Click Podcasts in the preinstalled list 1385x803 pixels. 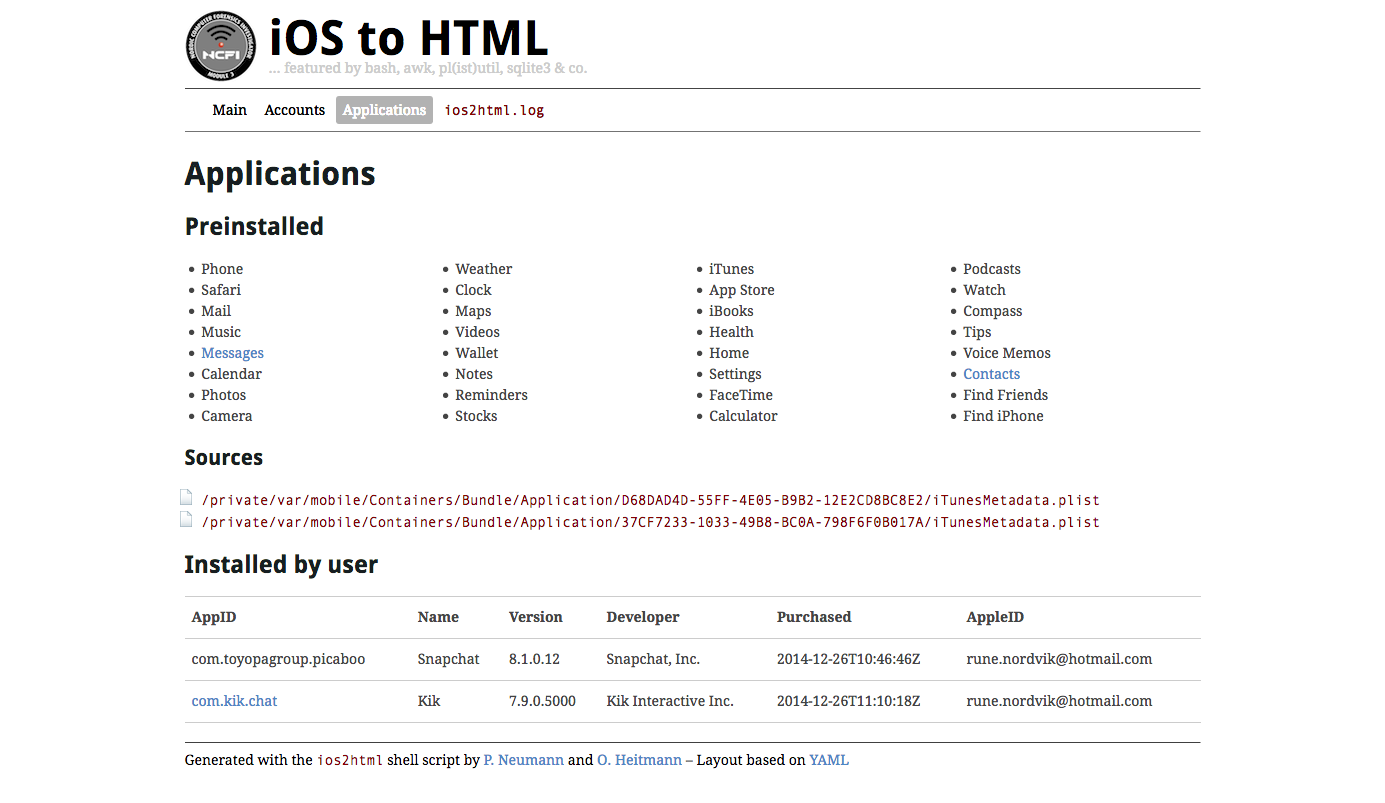coord(992,269)
